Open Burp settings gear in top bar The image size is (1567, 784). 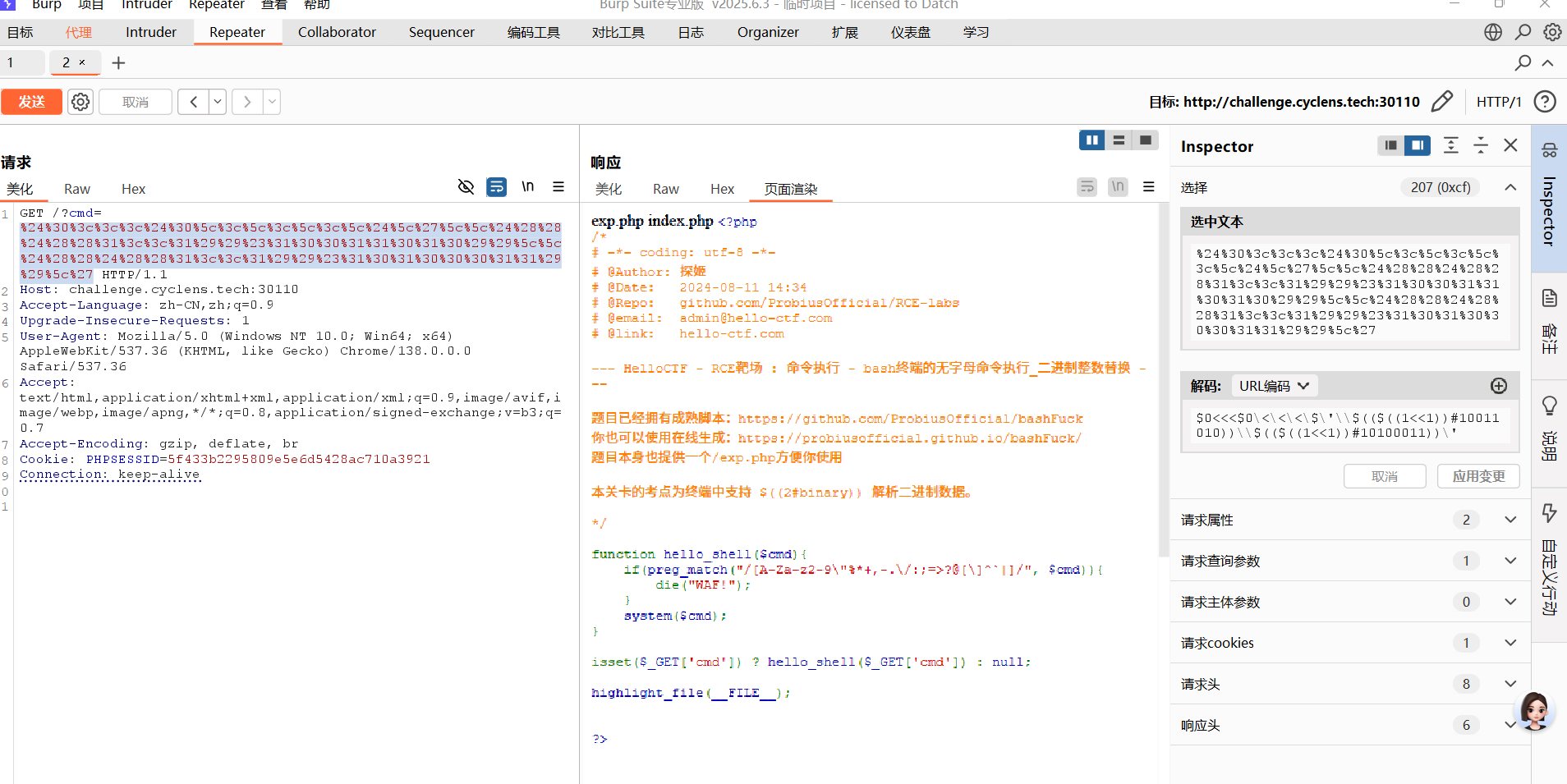tap(1552, 32)
